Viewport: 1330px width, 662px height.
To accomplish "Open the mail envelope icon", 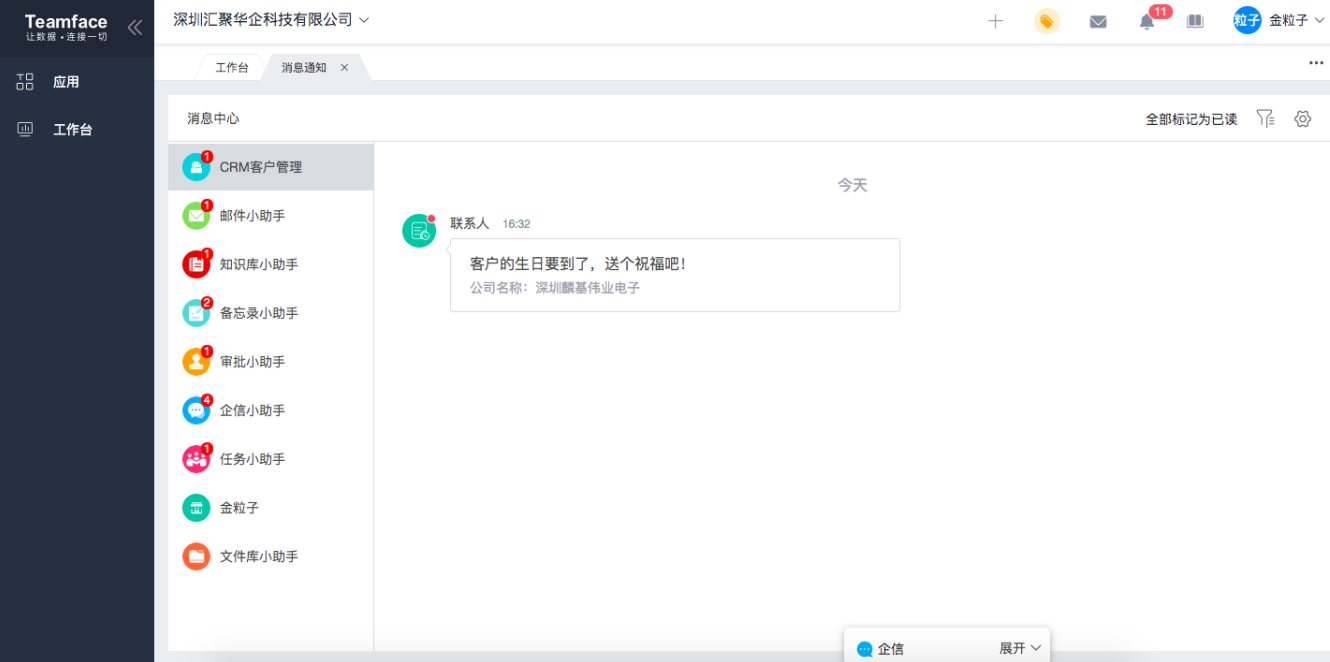I will [x=1098, y=22].
